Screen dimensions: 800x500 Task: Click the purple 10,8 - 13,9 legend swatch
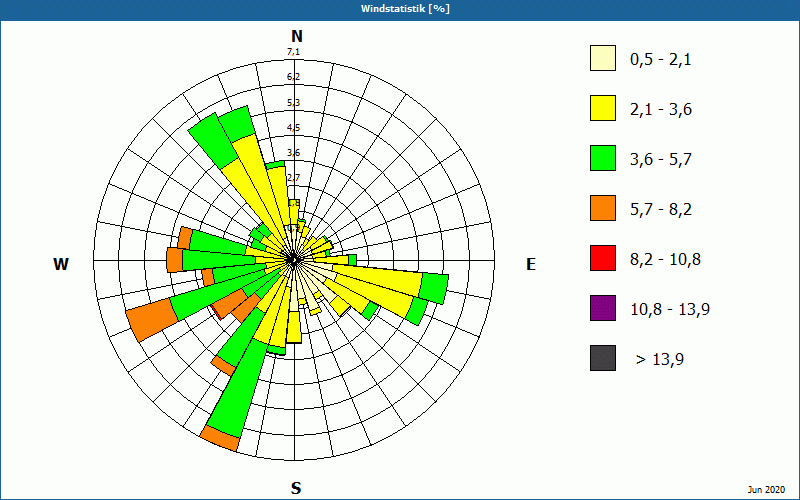603,308
